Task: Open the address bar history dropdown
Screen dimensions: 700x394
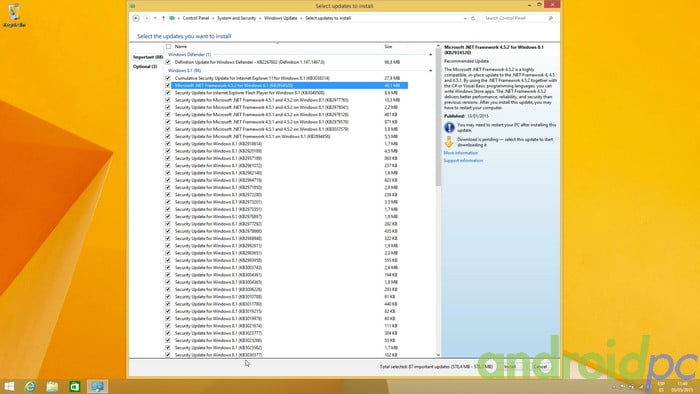Action: click(465, 18)
